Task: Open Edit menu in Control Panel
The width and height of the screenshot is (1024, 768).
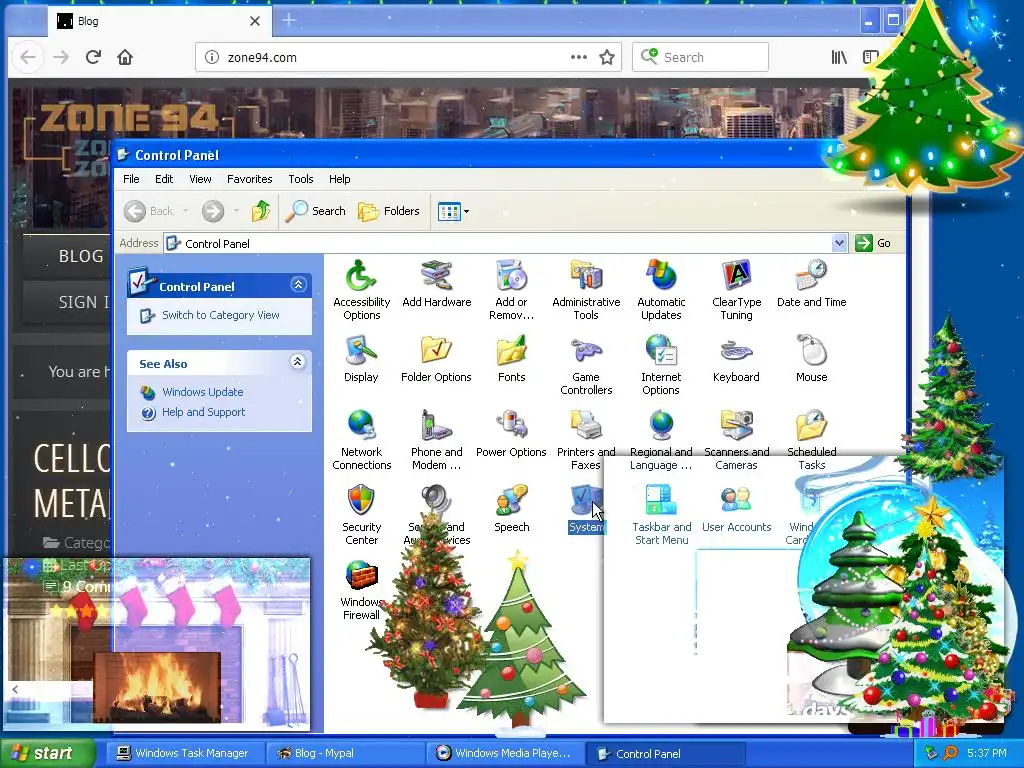Action: point(164,179)
